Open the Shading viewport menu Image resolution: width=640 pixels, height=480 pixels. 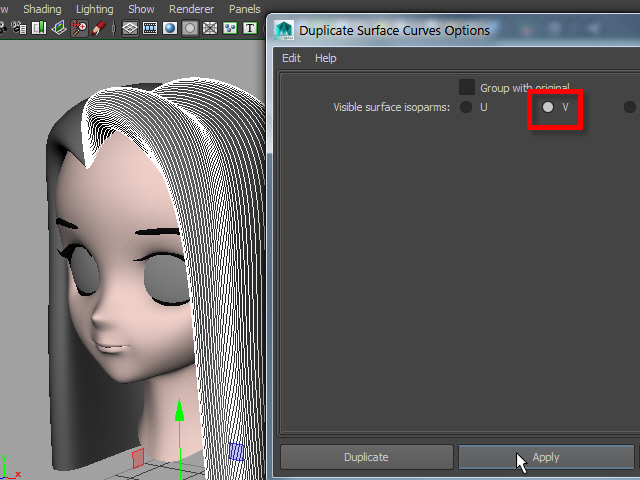click(42, 9)
